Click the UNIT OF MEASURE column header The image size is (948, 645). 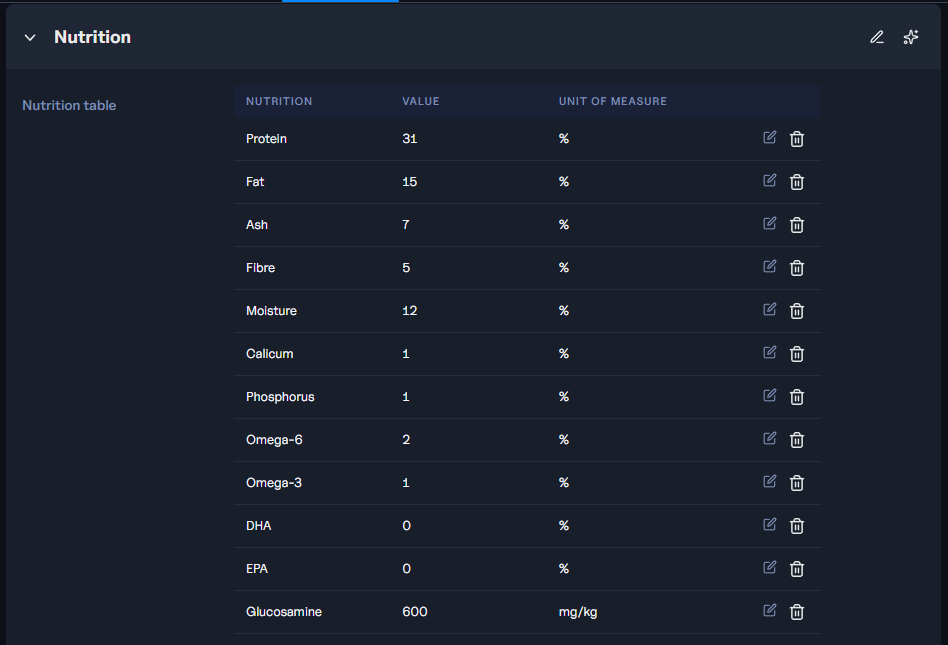(x=612, y=101)
